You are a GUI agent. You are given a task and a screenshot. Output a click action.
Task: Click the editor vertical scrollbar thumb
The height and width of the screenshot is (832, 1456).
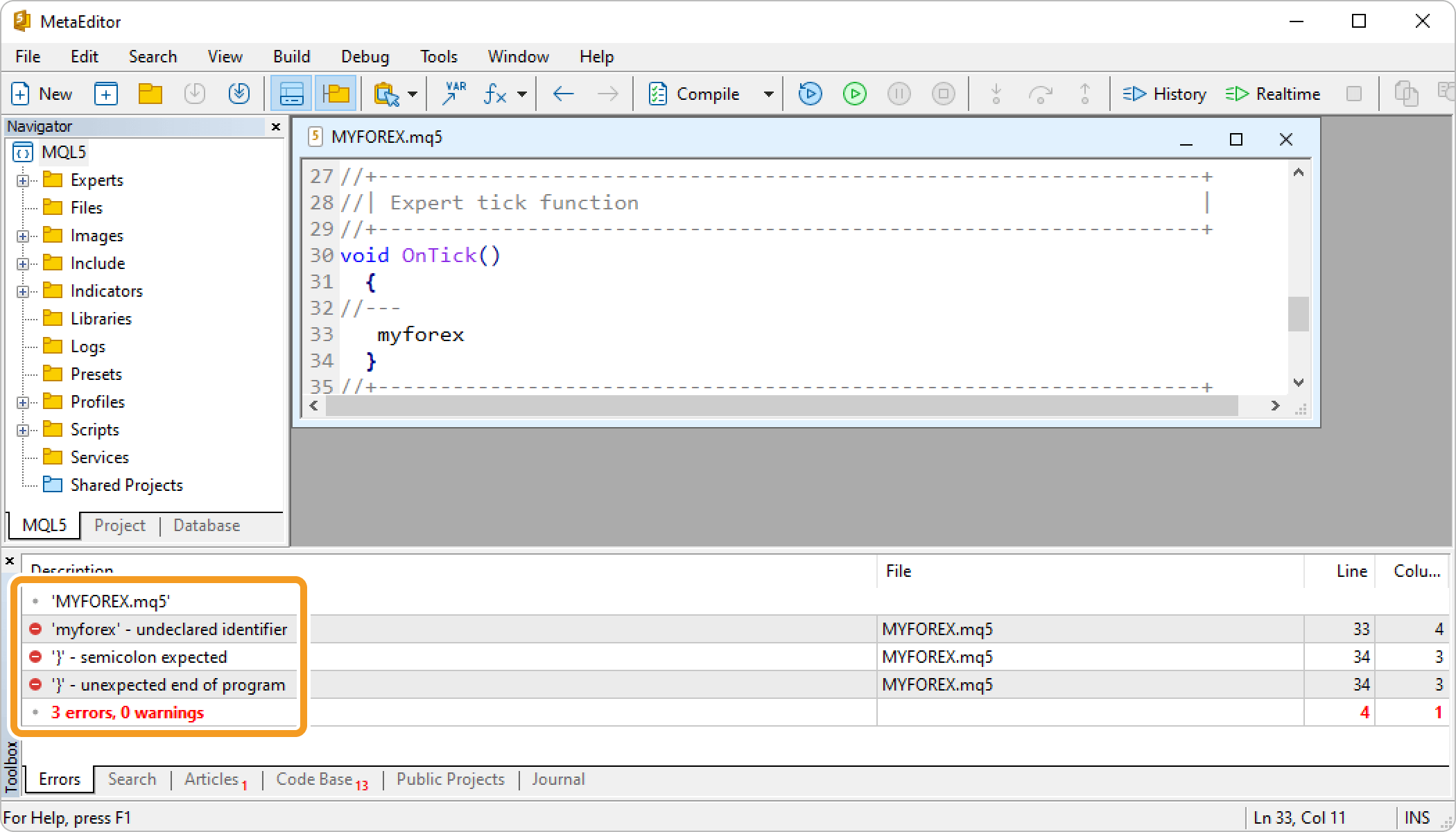point(1298,314)
